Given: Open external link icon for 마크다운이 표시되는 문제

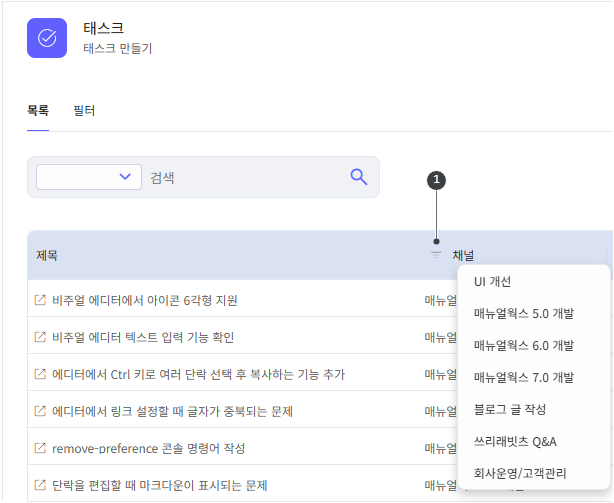Looking at the screenshot, I should pos(40,485).
